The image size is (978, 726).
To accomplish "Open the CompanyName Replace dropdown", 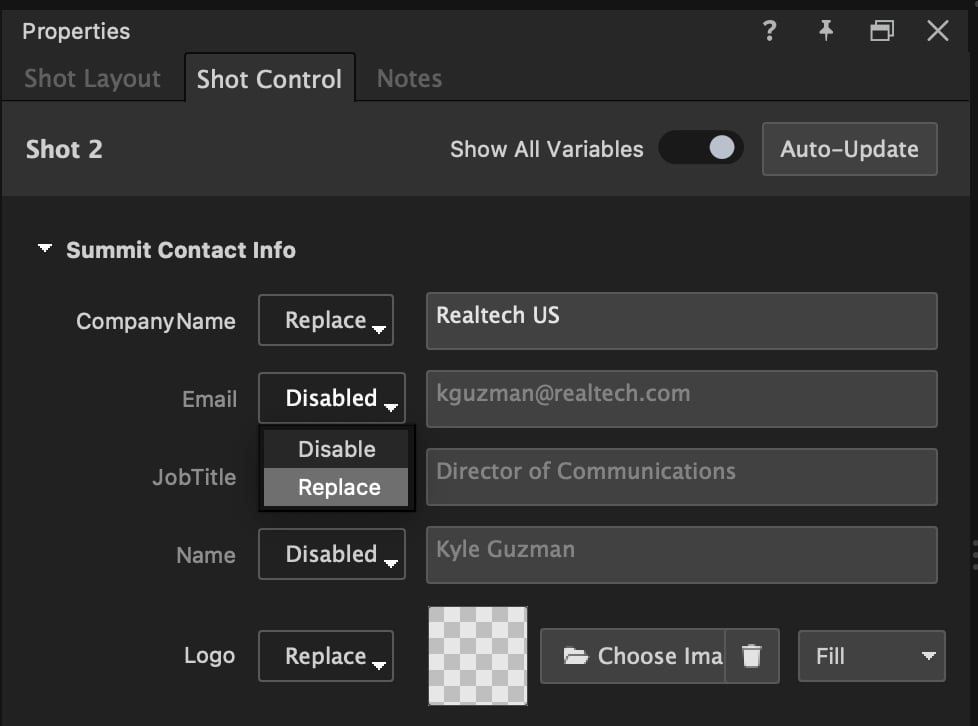I will pyautogui.click(x=326, y=320).
